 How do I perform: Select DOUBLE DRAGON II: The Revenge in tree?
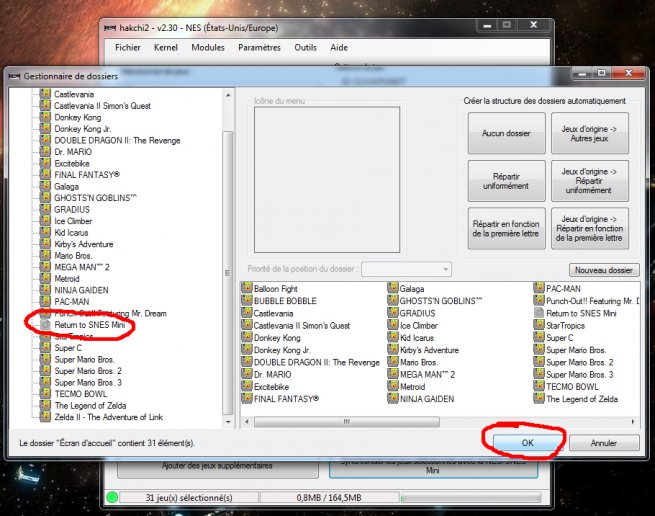117,140
